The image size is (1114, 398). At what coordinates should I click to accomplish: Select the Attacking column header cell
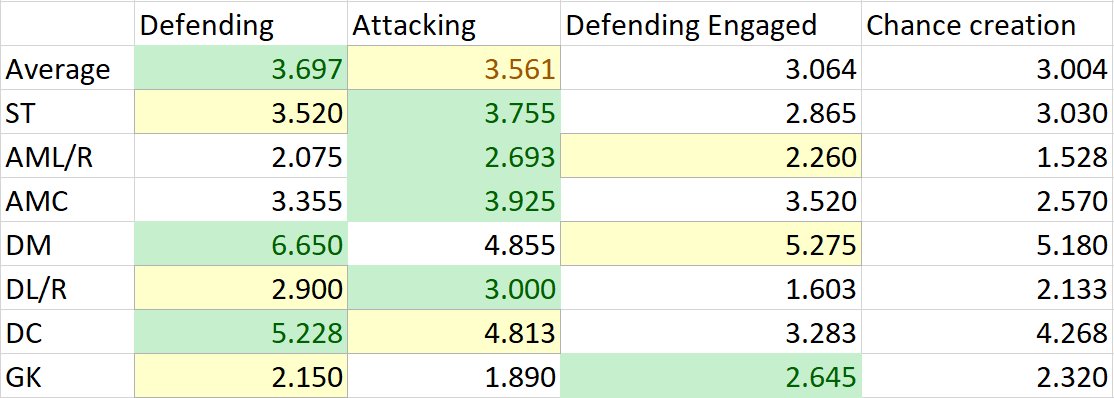pos(455,24)
